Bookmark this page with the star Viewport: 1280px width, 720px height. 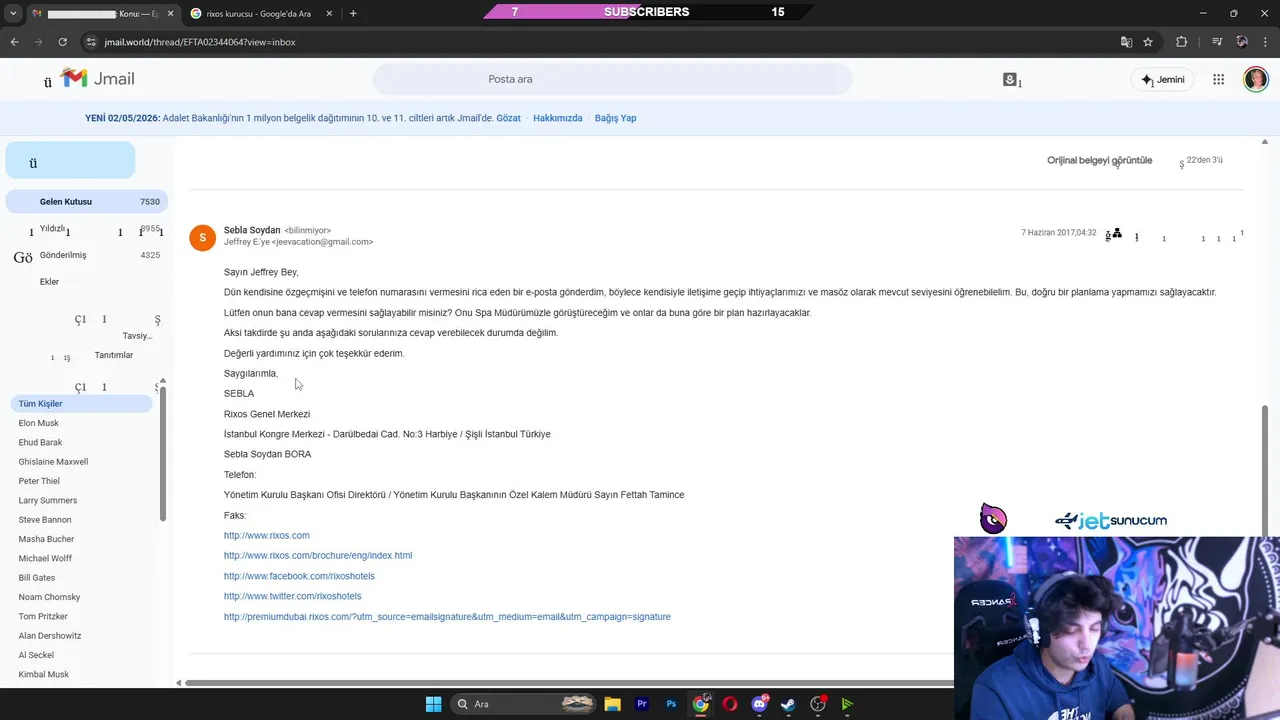coord(1148,42)
